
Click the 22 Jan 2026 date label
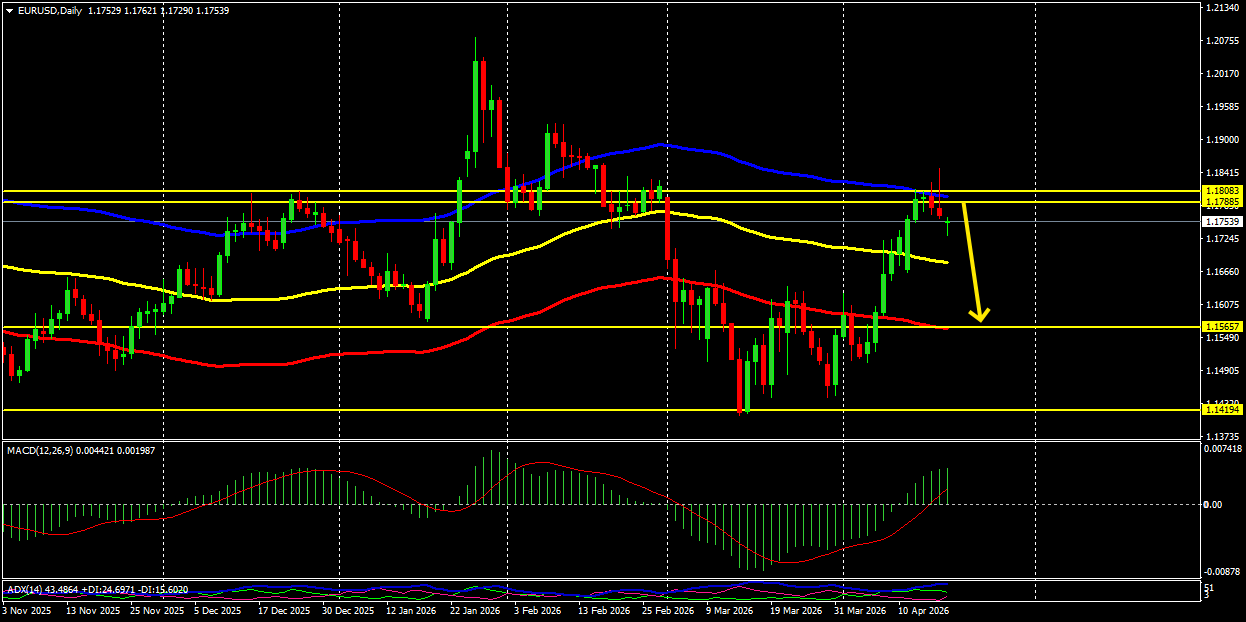(x=475, y=609)
